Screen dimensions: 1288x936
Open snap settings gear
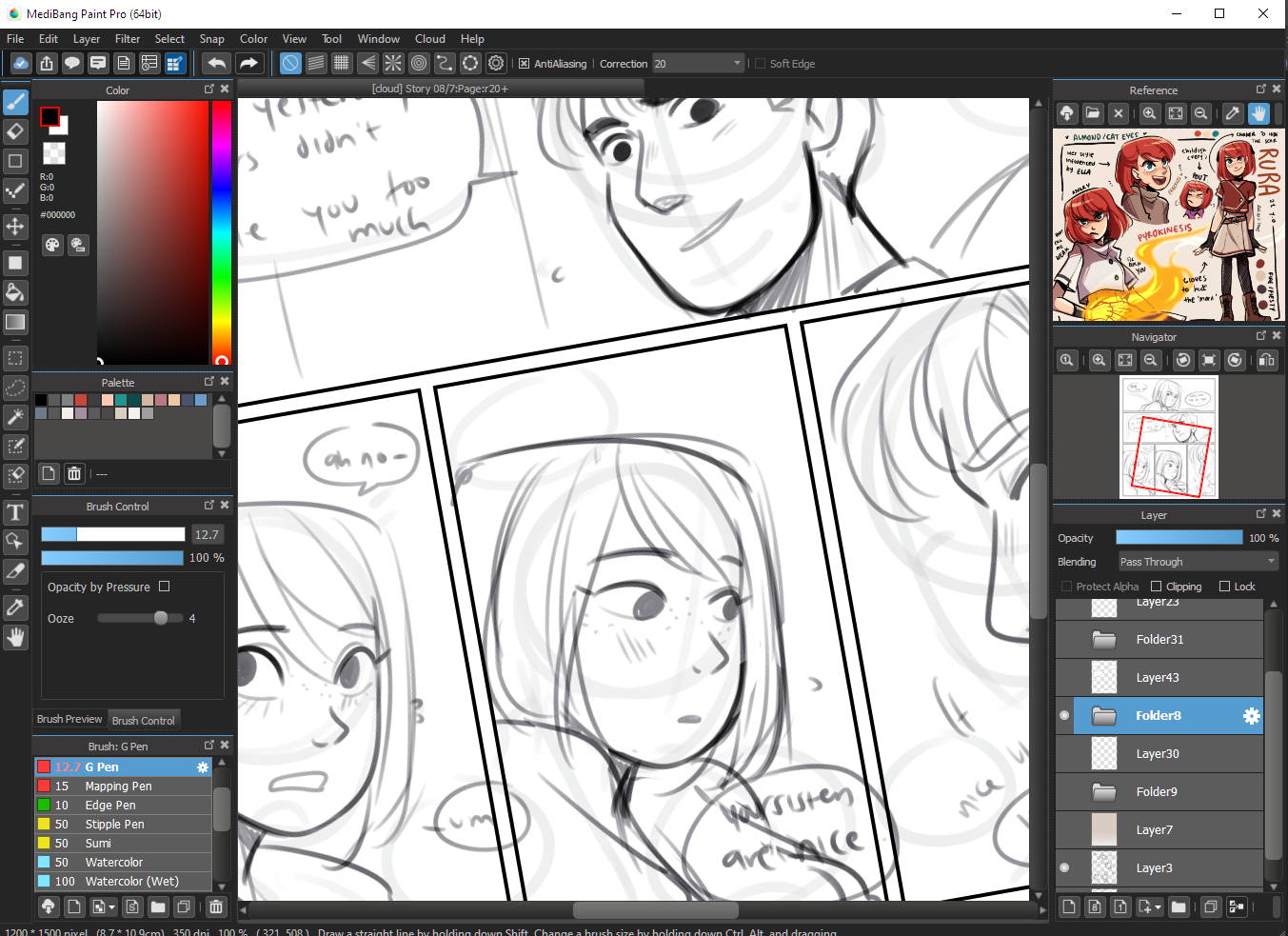click(x=496, y=64)
